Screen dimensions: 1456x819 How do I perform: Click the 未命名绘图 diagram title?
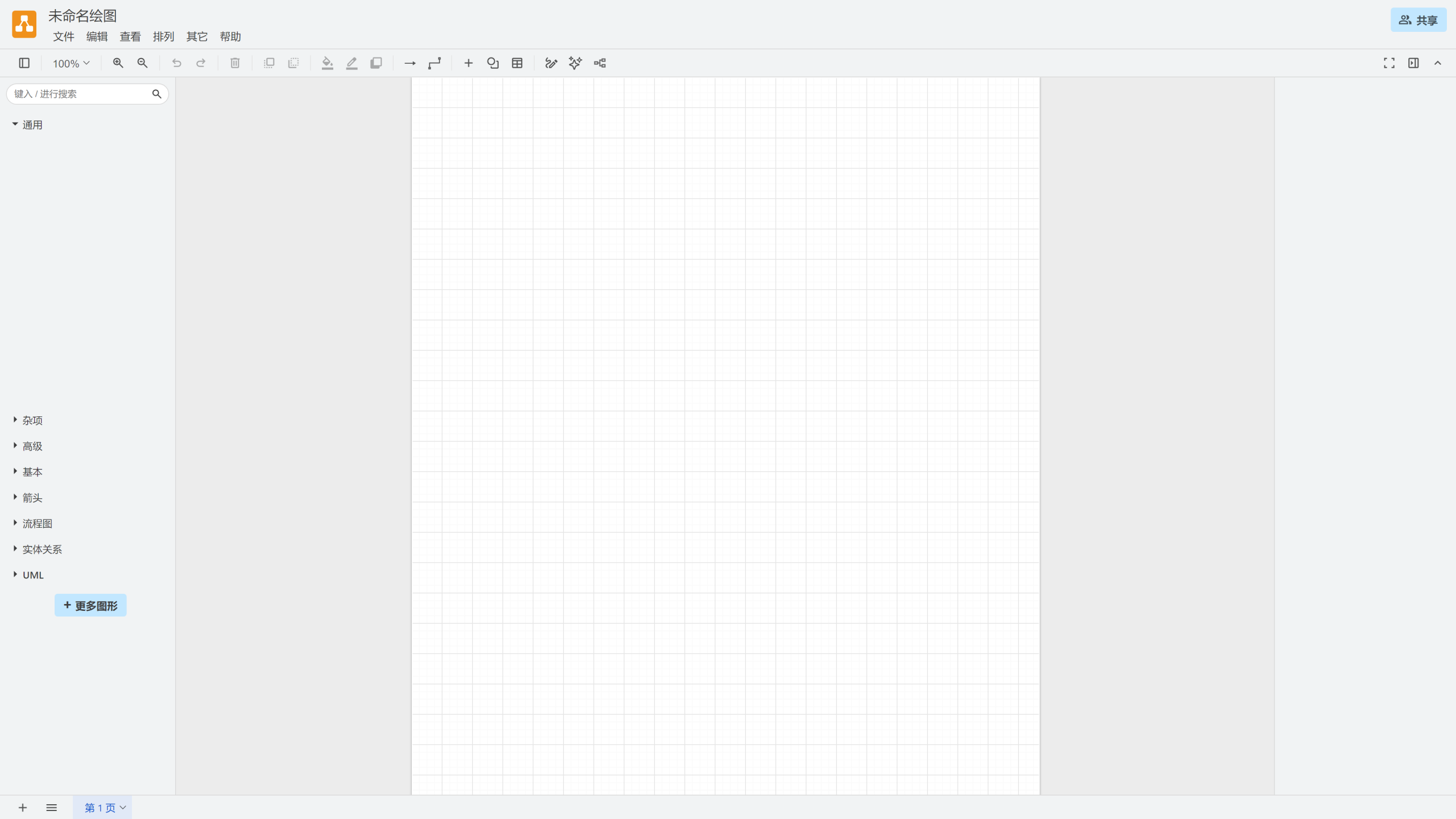[82, 15]
